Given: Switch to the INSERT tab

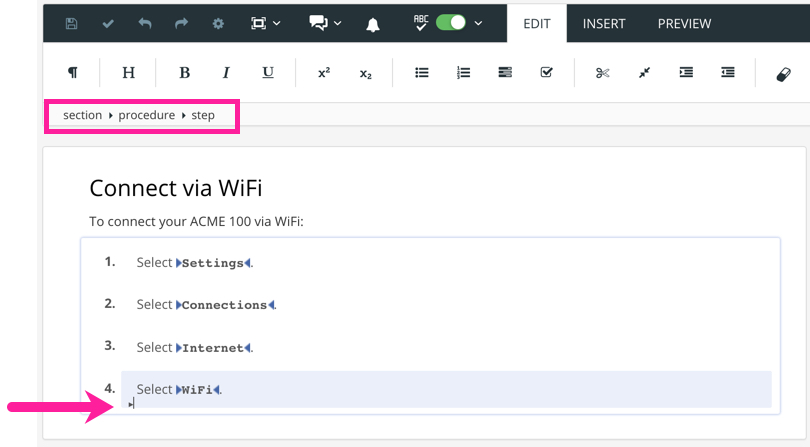Looking at the screenshot, I should (x=604, y=23).
